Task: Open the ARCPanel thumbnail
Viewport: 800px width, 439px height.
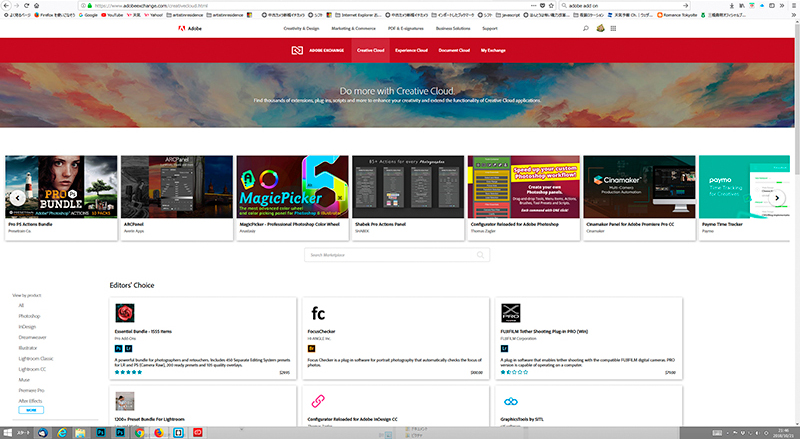Action: point(177,187)
